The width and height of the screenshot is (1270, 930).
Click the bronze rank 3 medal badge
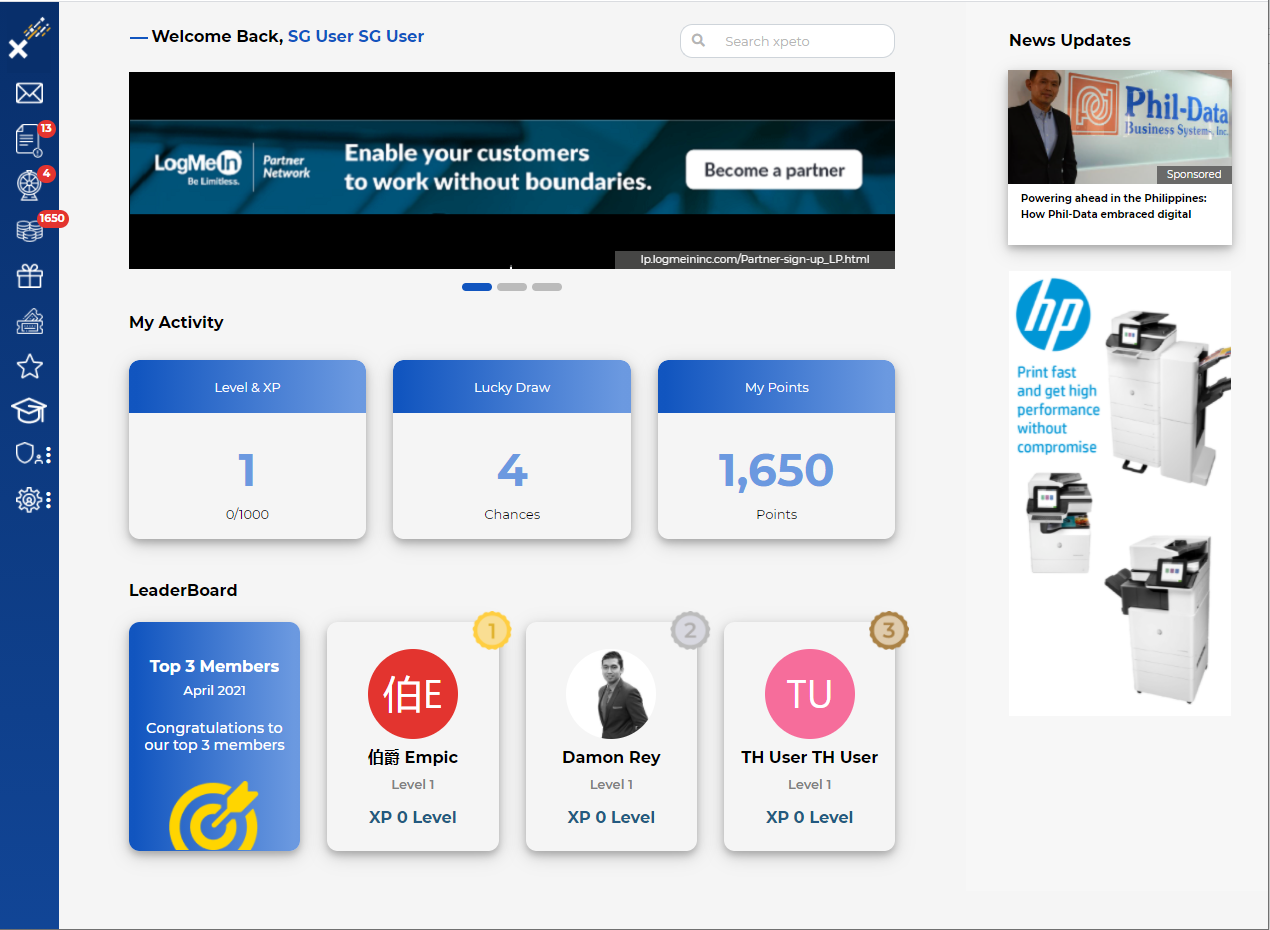click(889, 631)
